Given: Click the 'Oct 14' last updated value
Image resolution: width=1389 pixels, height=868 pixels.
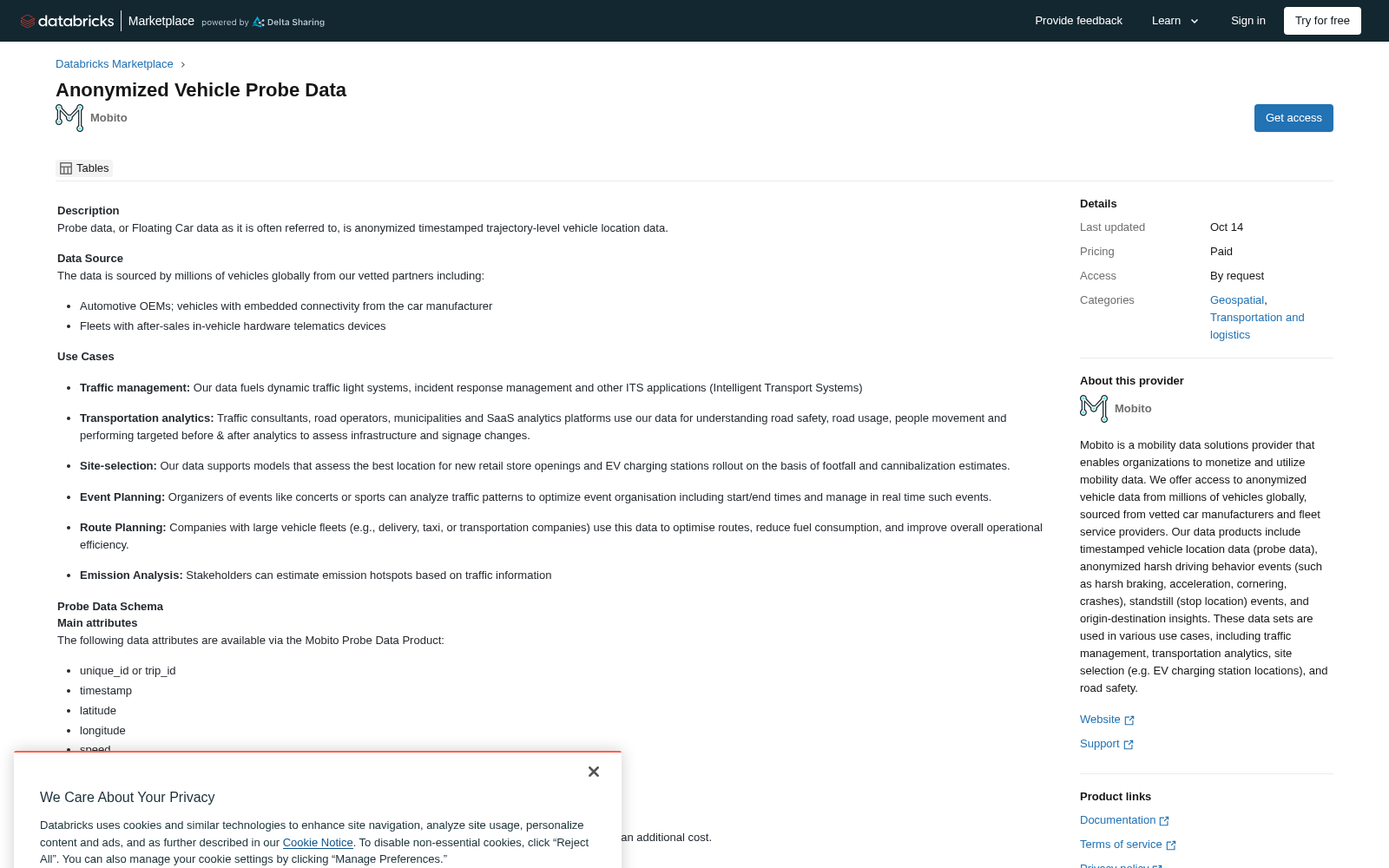Looking at the screenshot, I should [x=1227, y=227].
